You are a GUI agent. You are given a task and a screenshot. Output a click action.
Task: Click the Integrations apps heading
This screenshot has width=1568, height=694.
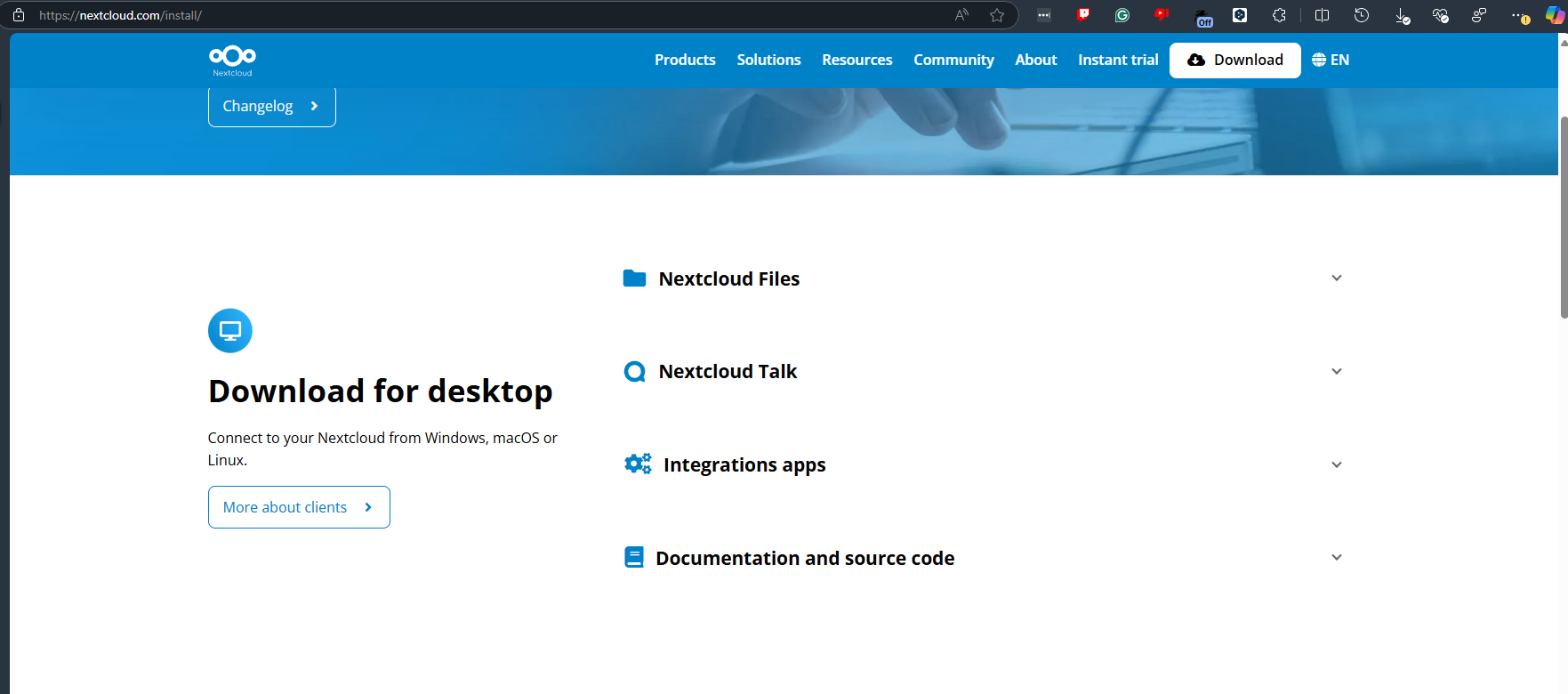(x=744, y=465)
